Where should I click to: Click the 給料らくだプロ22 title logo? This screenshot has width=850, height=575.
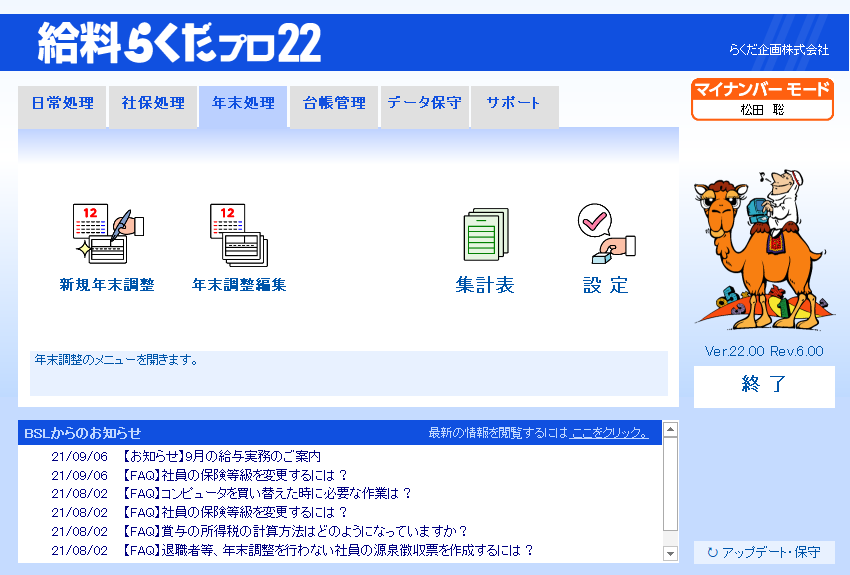[179, 42]
